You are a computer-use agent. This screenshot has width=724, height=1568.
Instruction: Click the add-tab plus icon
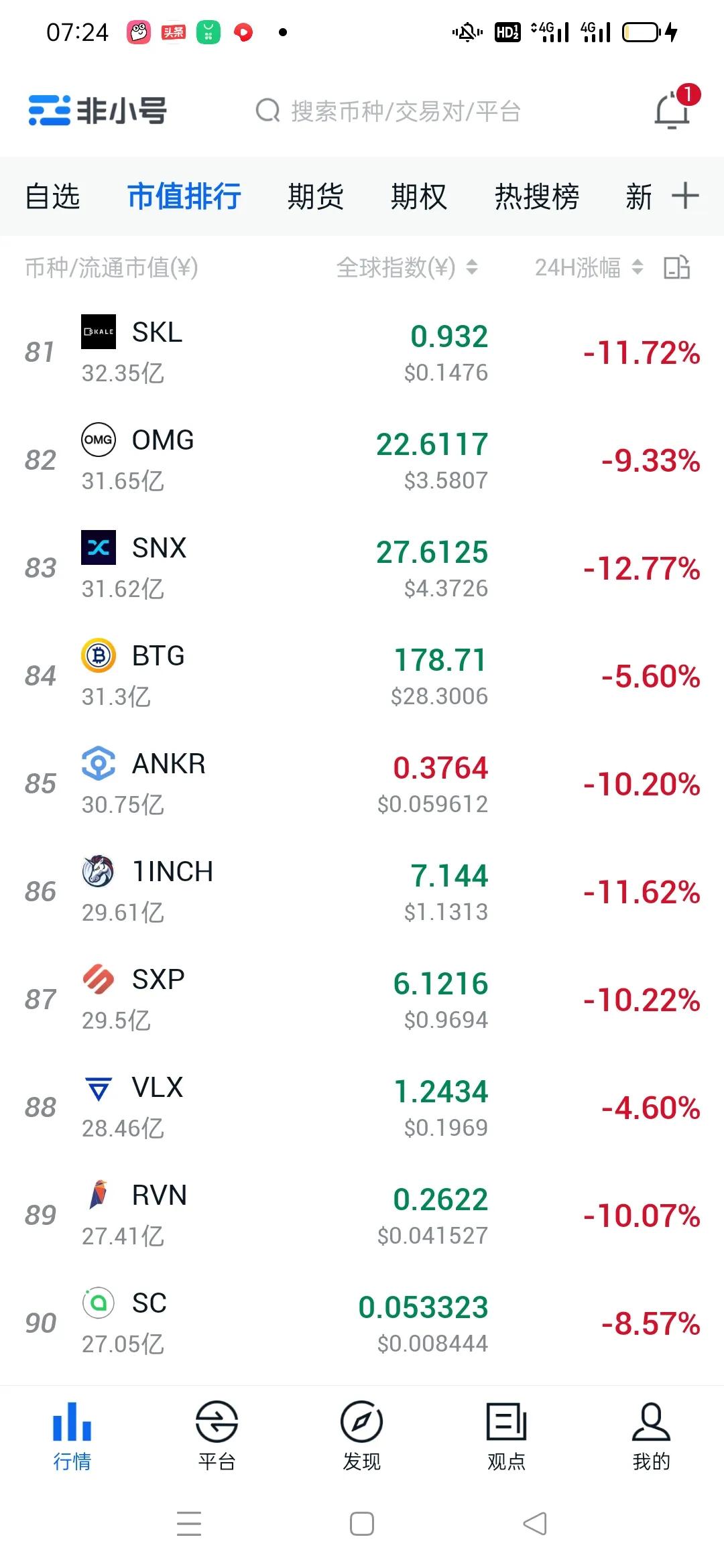[685, 196]
